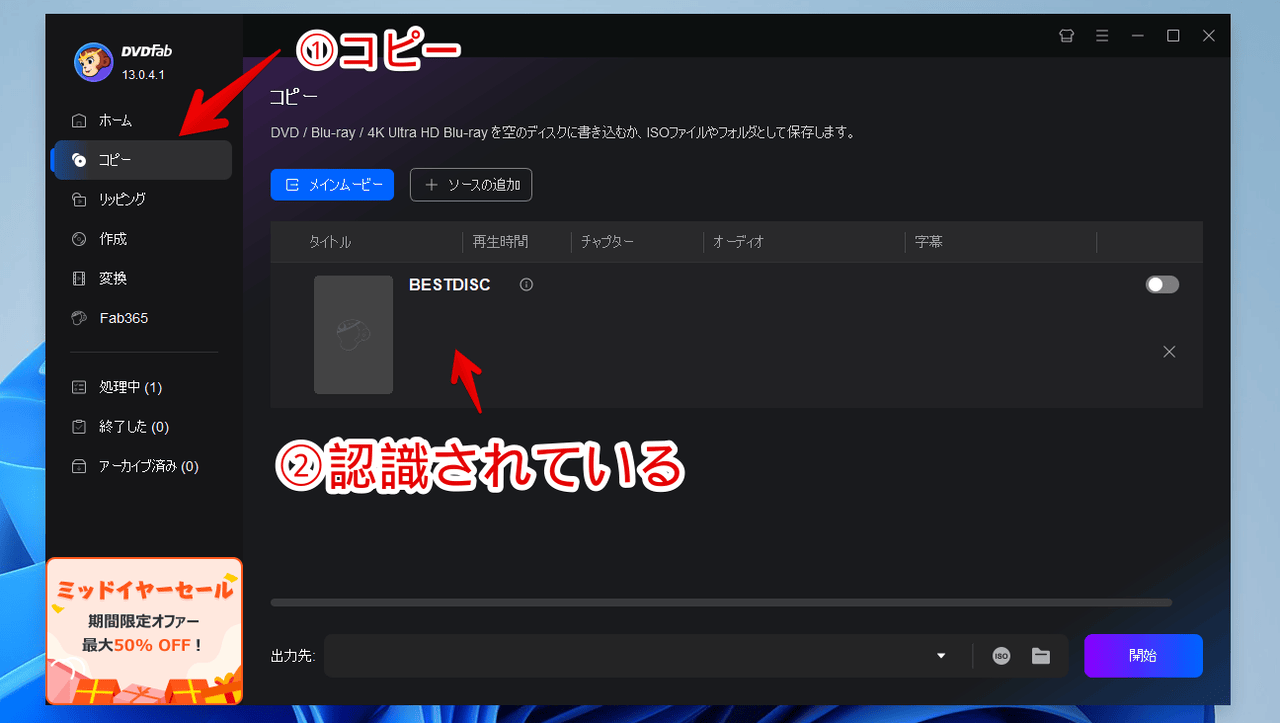Click the BESTDISC cover thumbnail
The width and height of the screenshot is (1280, 723).
(353, 335)
